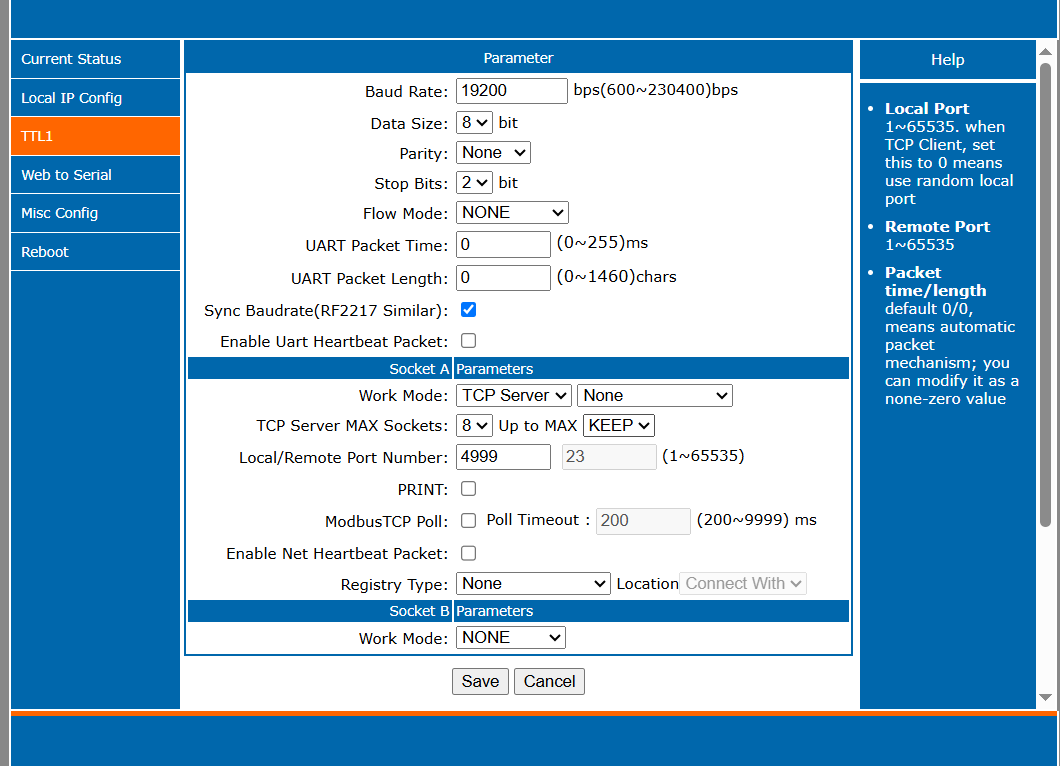Click the Save button
The width and height of the screenshot is (1060, 766).
point(480,681)
